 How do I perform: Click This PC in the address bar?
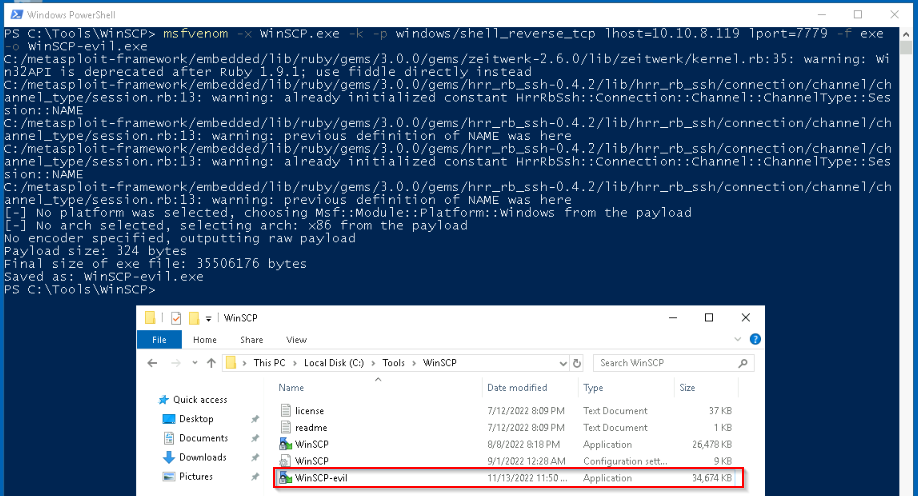(269, 363)
